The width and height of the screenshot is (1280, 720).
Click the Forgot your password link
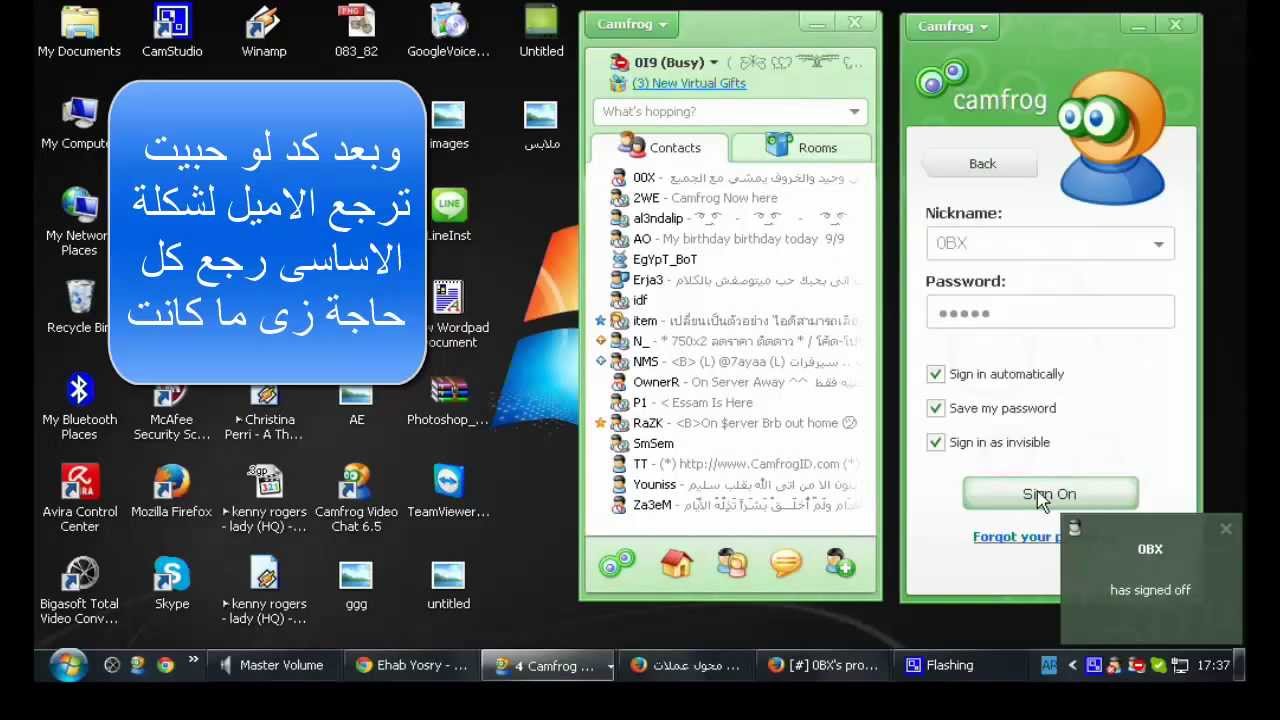1017,537
